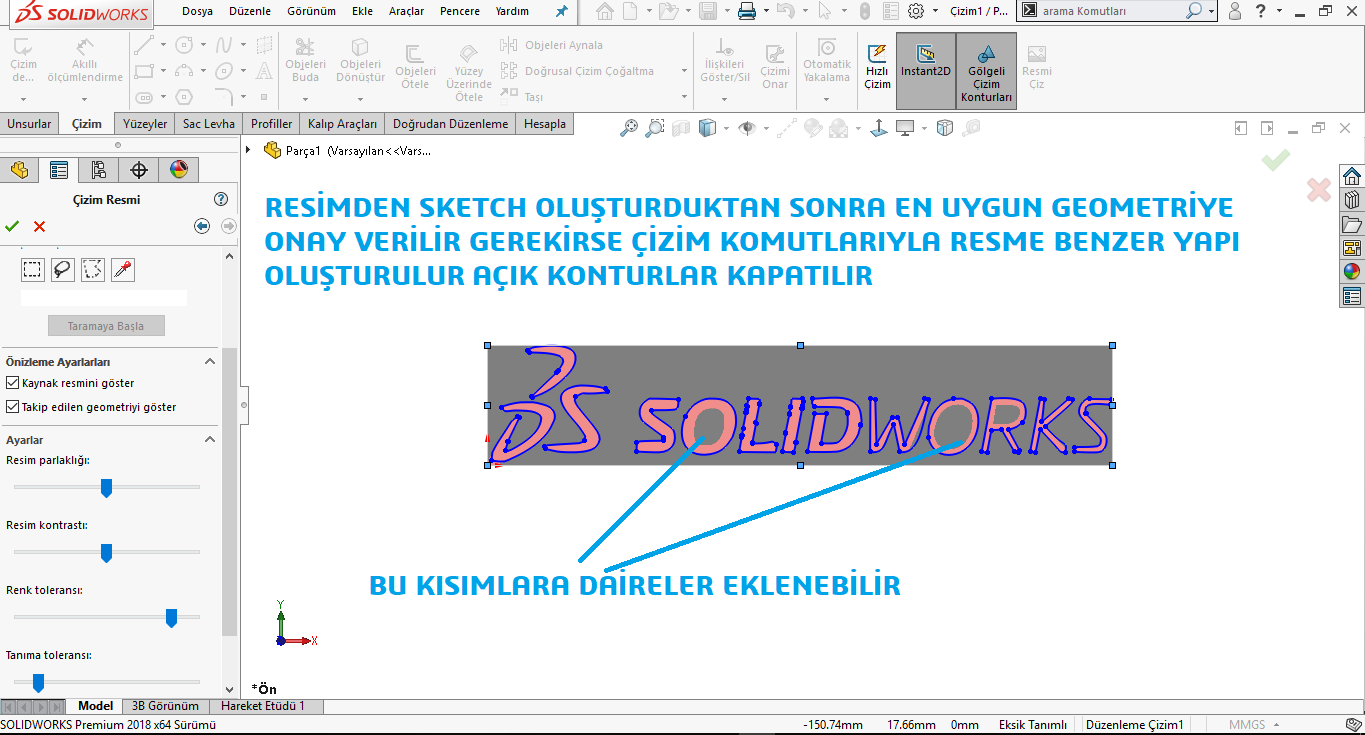Click the Resim parlaklığı slider handle
This screenshot has width=1365, height=735.
(x=106, y=488)
